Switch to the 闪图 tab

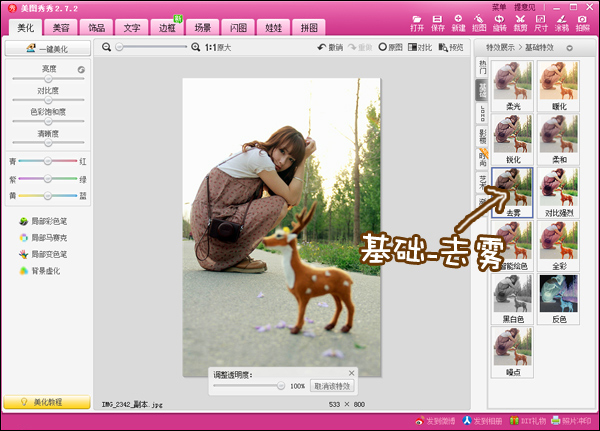[x=238, y=28]
